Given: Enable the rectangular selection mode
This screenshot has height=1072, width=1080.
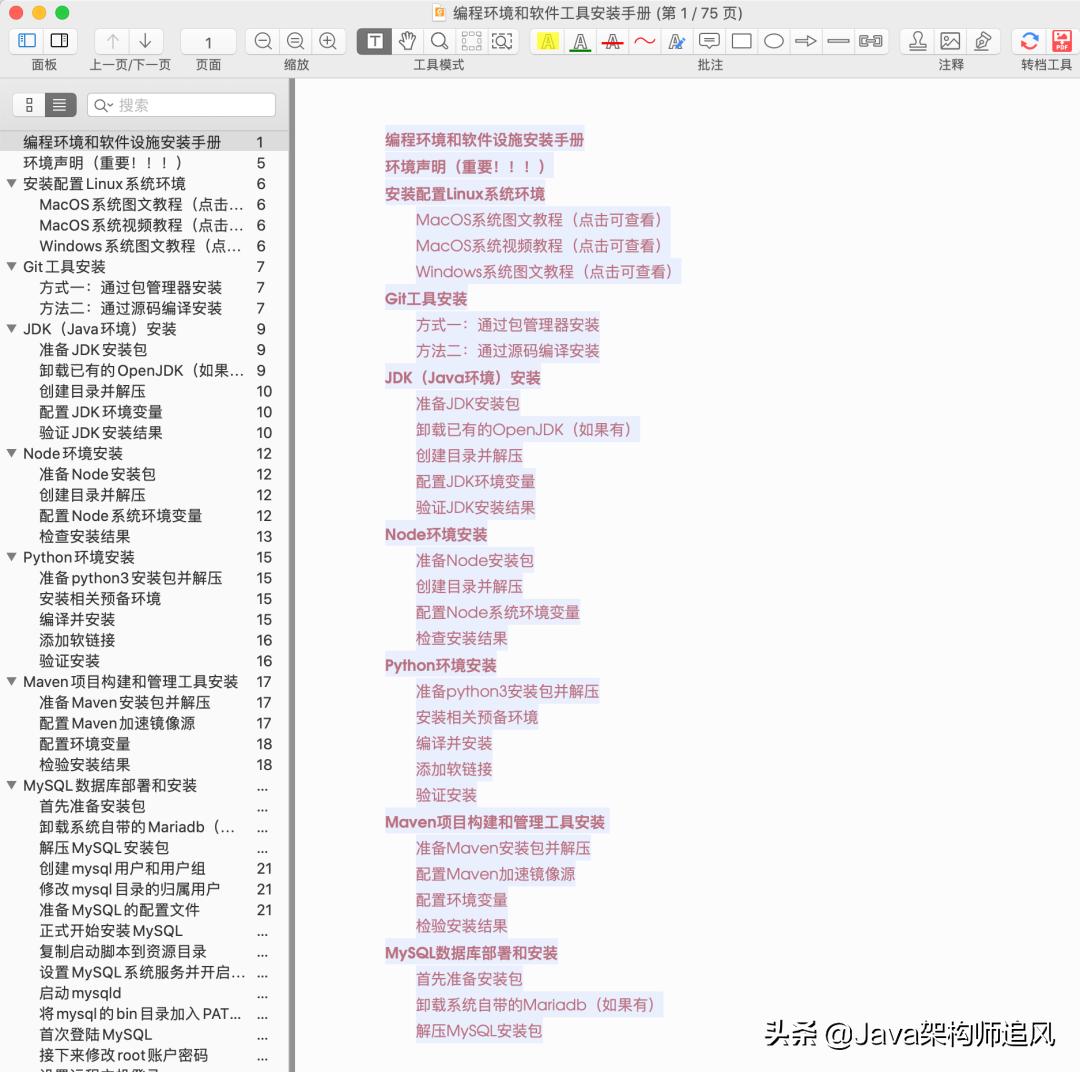Looking at the screenshot, I should tap(504, 41).
